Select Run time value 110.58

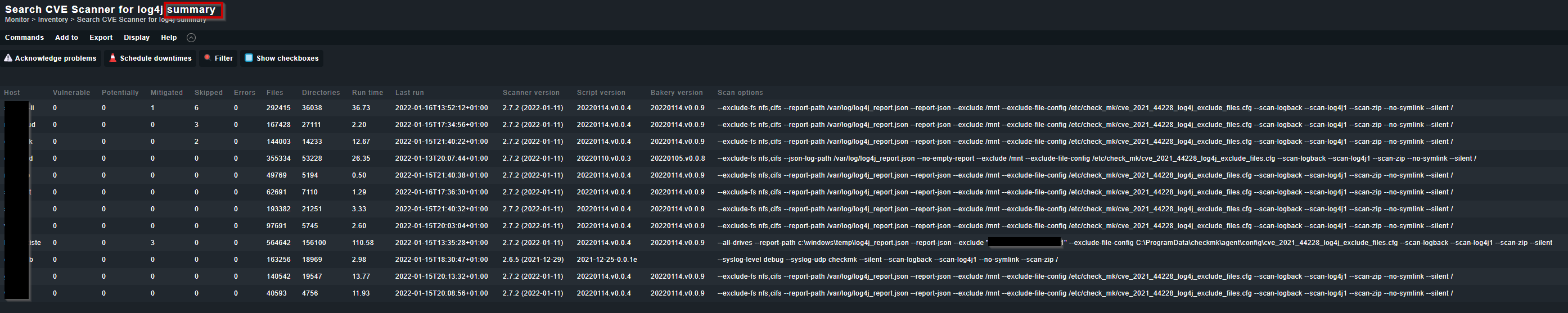tap(363, 243)
